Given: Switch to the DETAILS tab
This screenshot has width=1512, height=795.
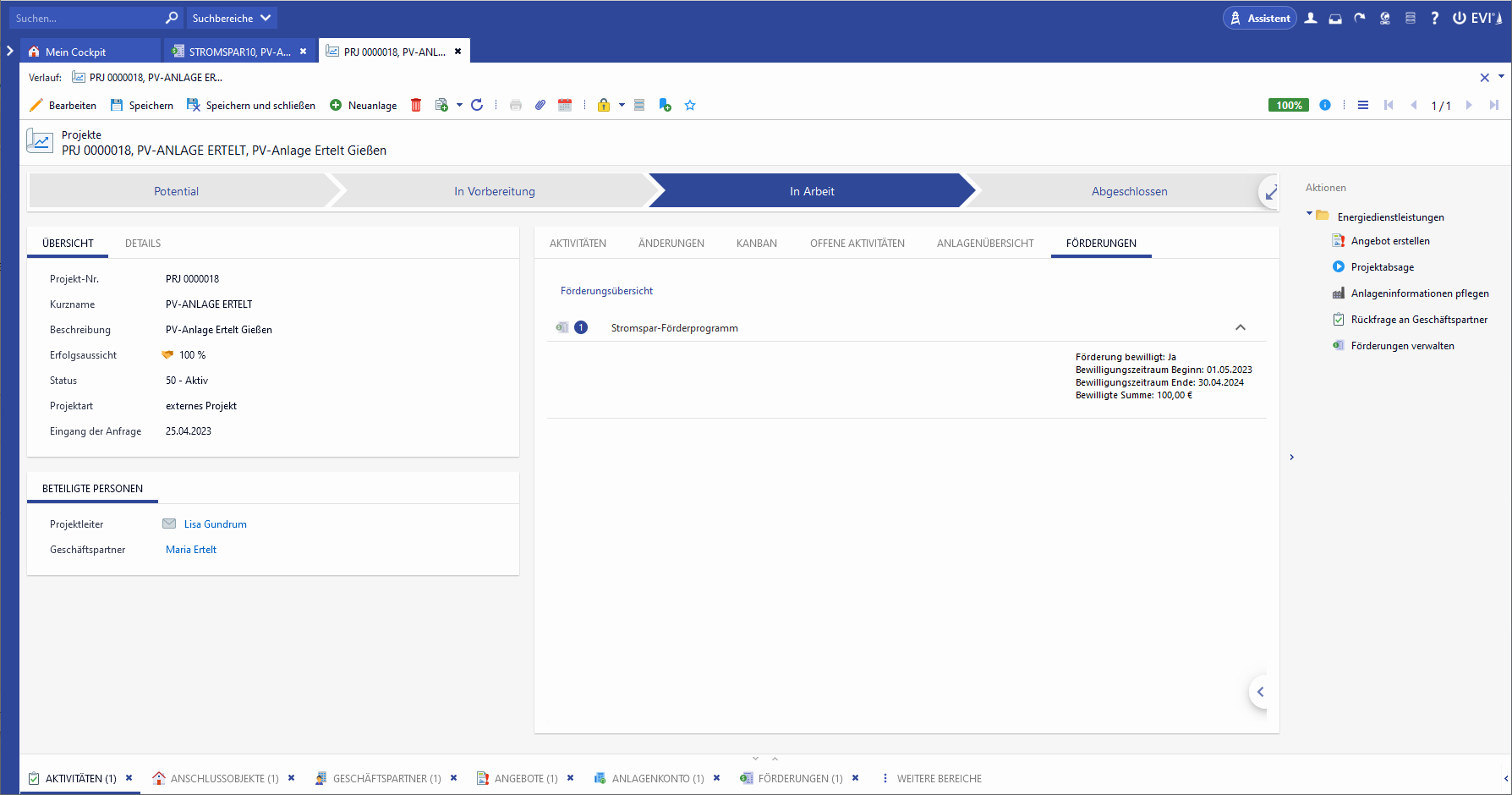Looking at the screenshot, I should pos(143,244).
